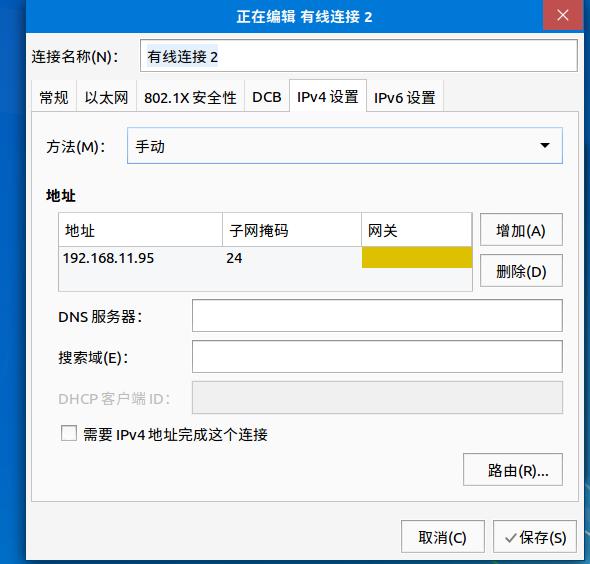Select the 802.1X 安全性 tab

190,97
